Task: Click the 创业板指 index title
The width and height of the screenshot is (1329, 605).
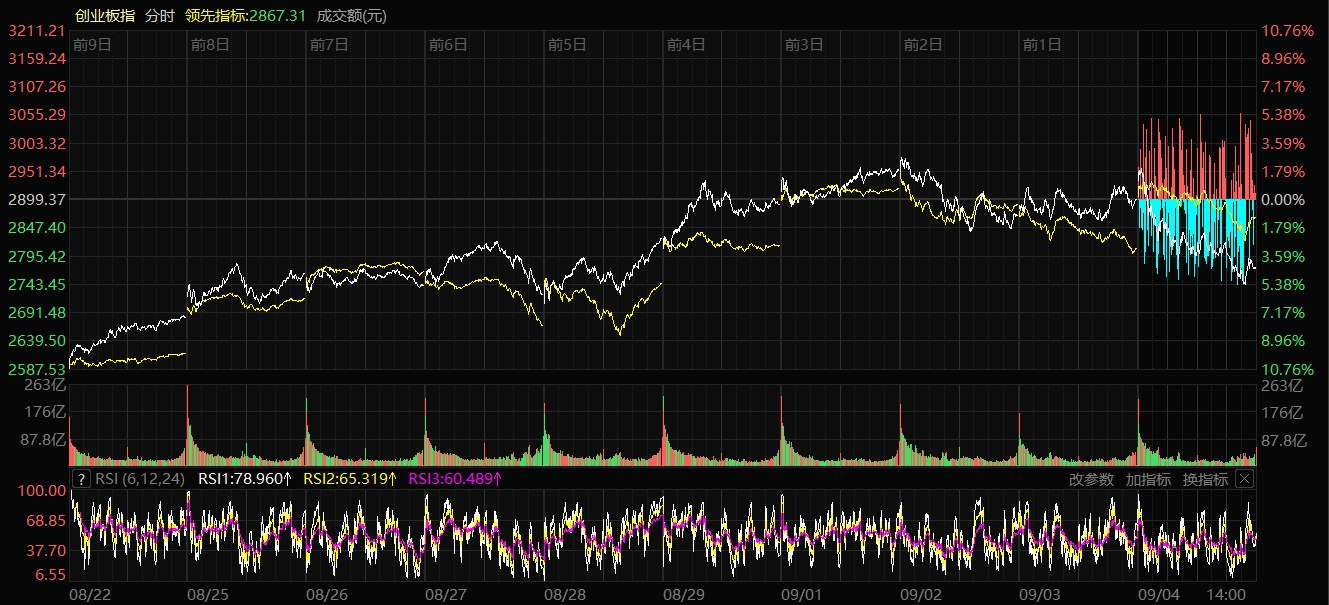Action: click(105, 15)
